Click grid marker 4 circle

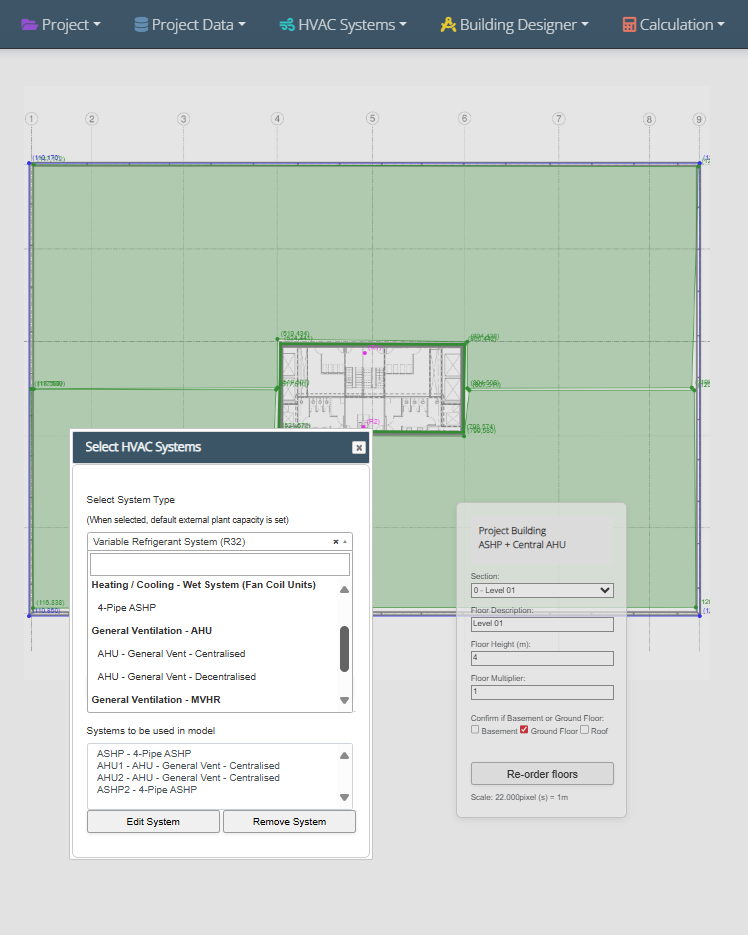pyautogui.click(x=277, y=118)
